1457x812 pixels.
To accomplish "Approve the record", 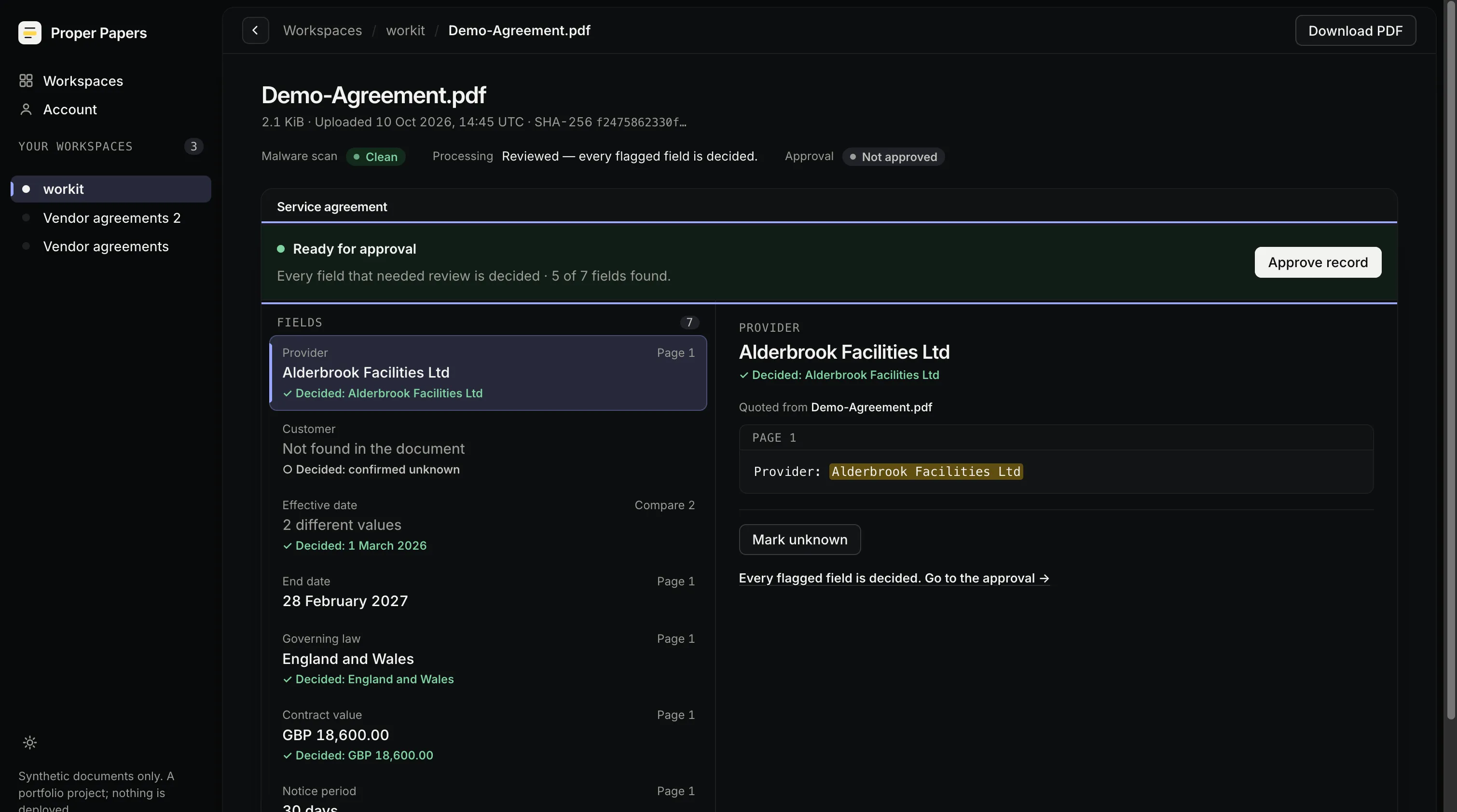I will pyautogui.click(x=1318, y=262).
